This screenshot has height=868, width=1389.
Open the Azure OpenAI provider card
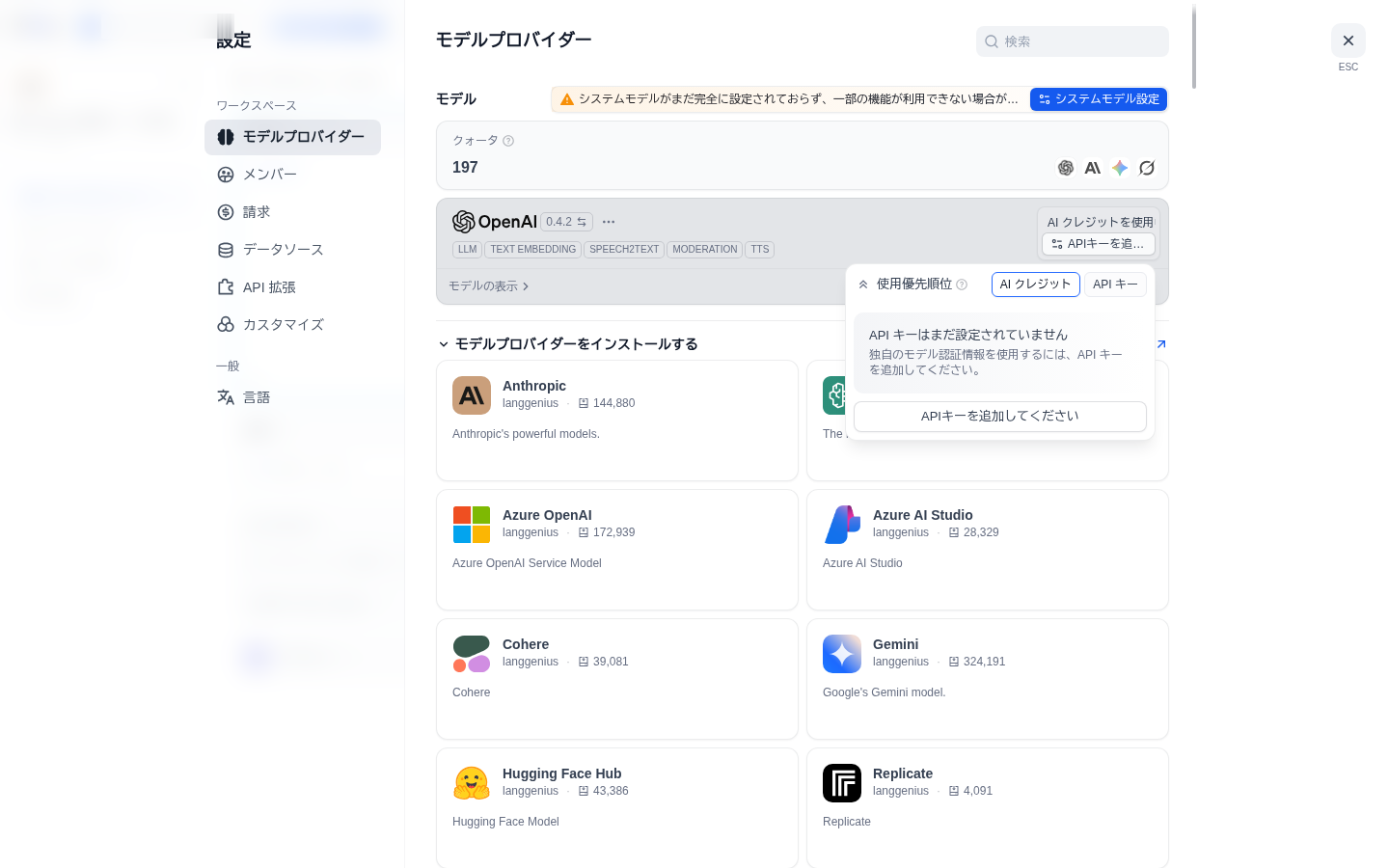(x=617, y=550)
